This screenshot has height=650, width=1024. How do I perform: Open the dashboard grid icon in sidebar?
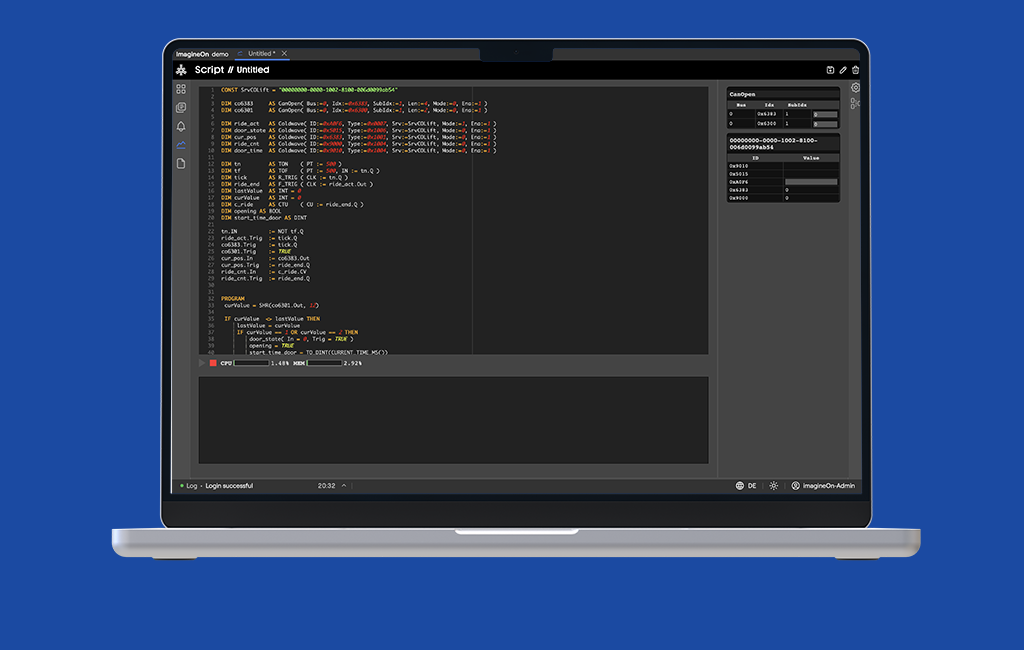[x=181, y=89]
